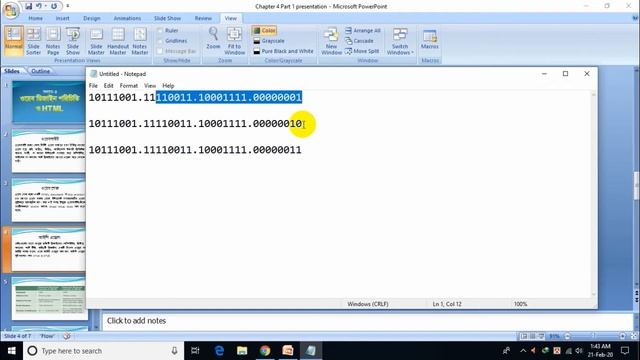Select Pure Black and White mode
The width and height of the screenshot is (640, 360).
[x=283, y=51]
